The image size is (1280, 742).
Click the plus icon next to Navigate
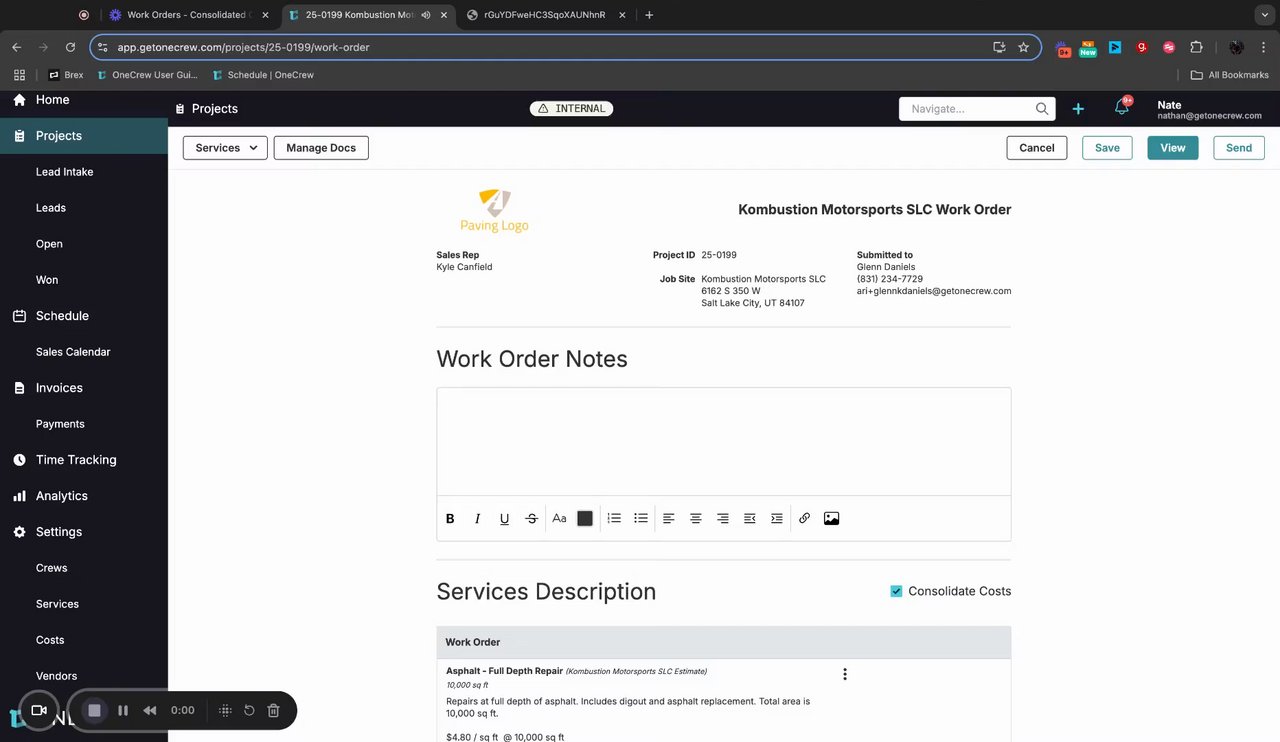tap(1078, 108)
